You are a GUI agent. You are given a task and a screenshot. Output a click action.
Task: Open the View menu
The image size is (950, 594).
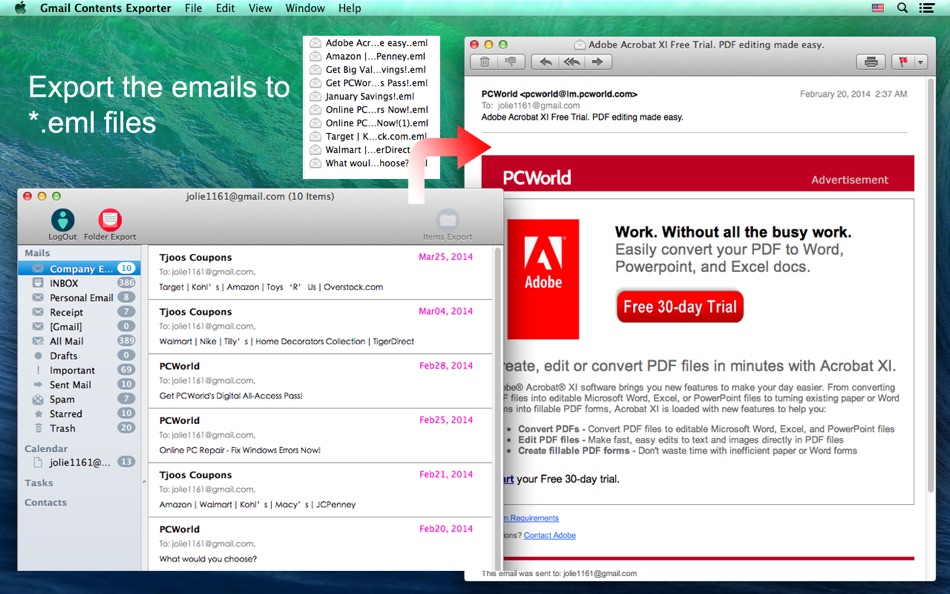coord(260,8)
